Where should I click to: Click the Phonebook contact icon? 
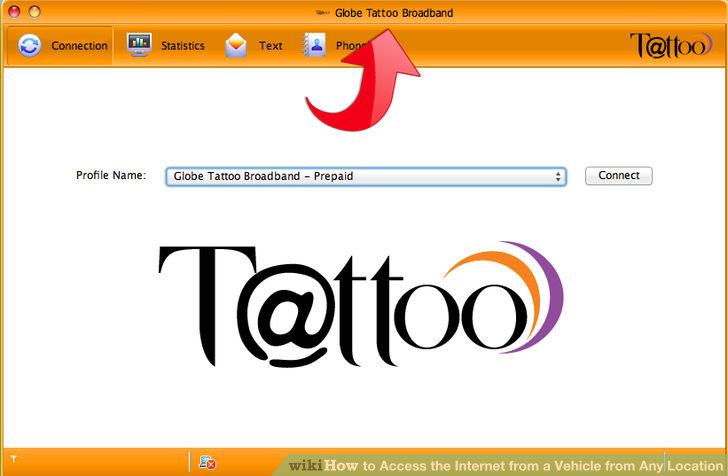pyautogui.click(x=314, y=46)
